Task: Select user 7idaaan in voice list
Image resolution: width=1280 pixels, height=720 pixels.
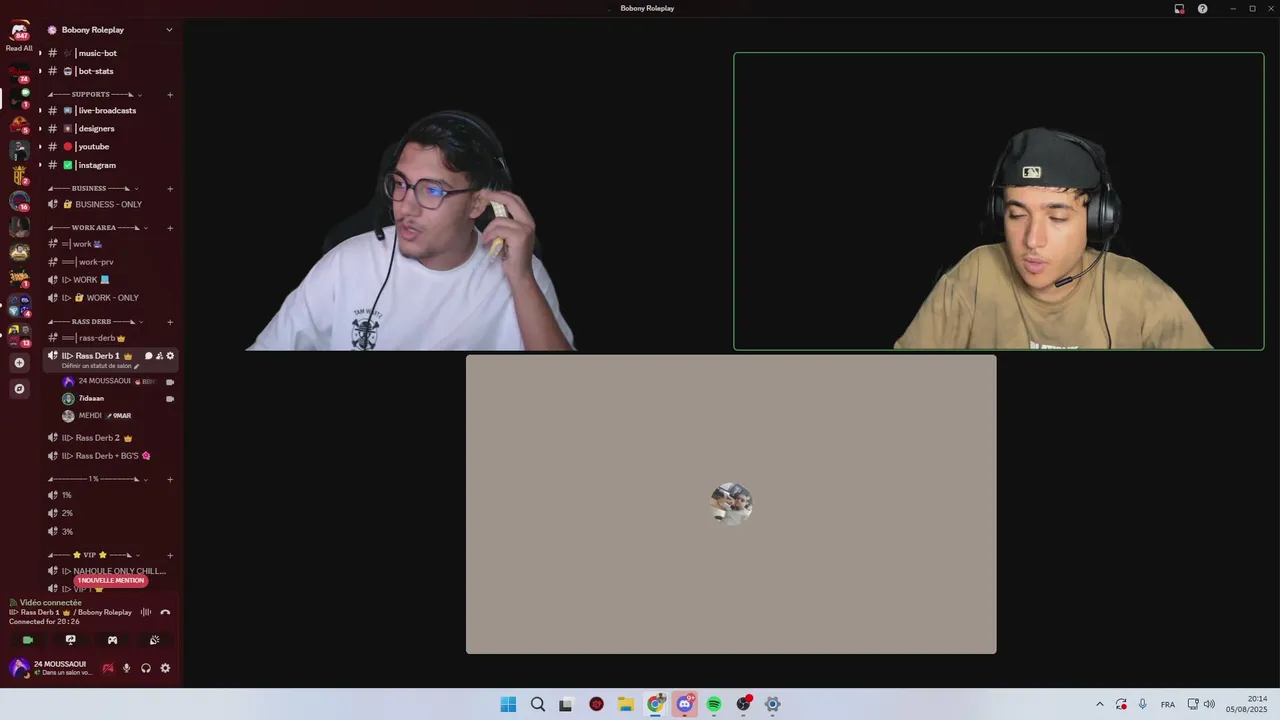Action: [x=118, y=398]
